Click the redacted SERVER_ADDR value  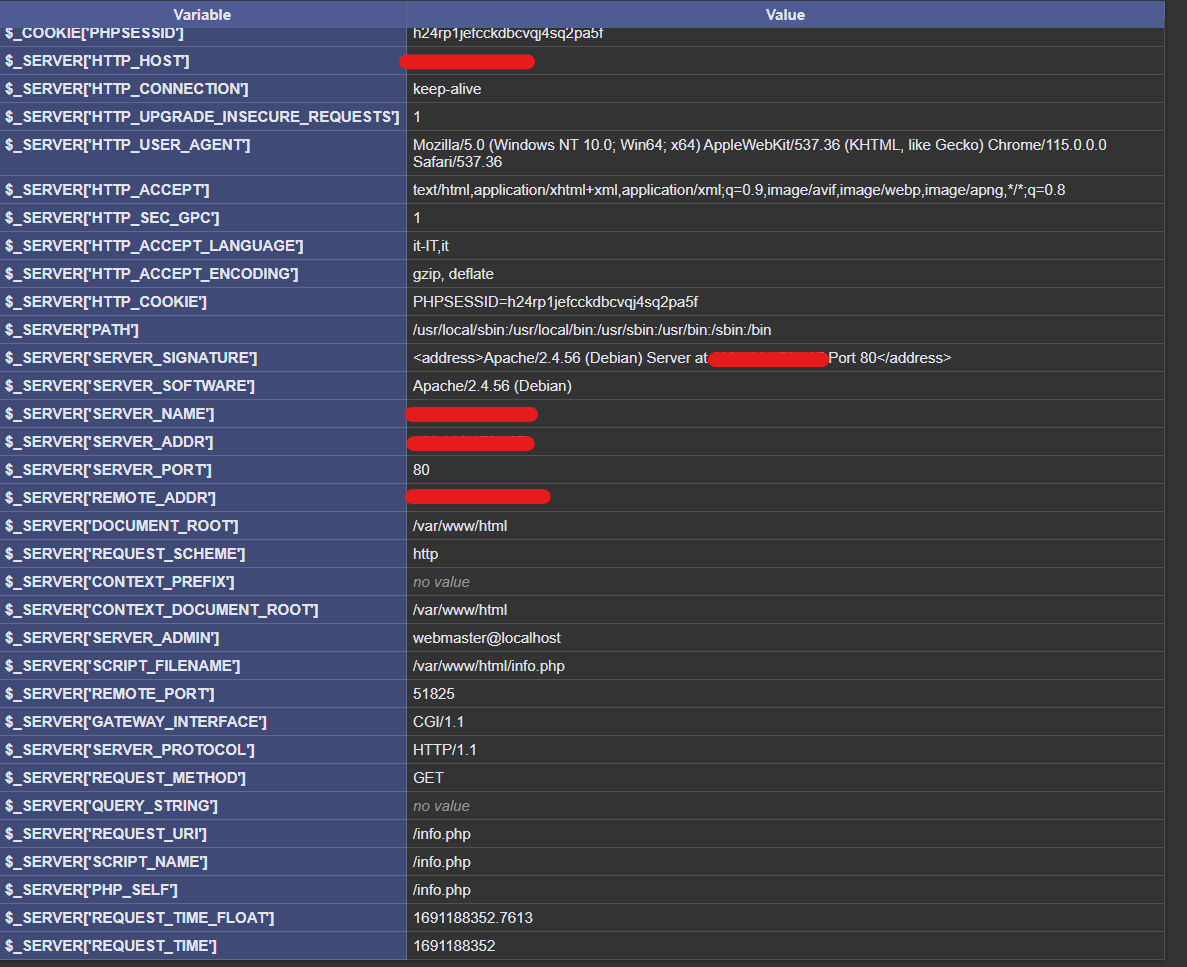470,442
